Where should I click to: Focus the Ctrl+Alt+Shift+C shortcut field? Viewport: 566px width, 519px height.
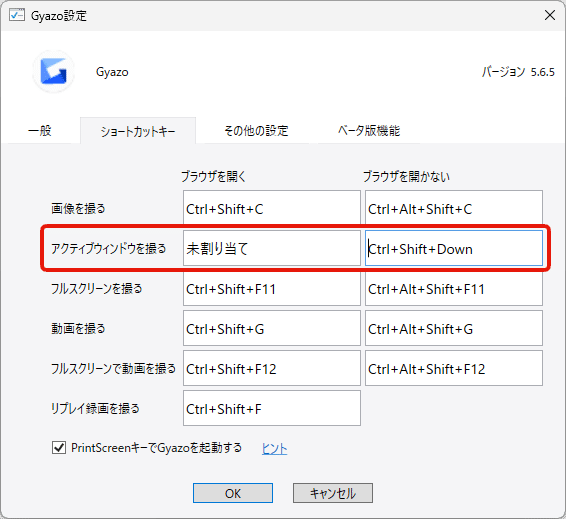coord(454,208)
